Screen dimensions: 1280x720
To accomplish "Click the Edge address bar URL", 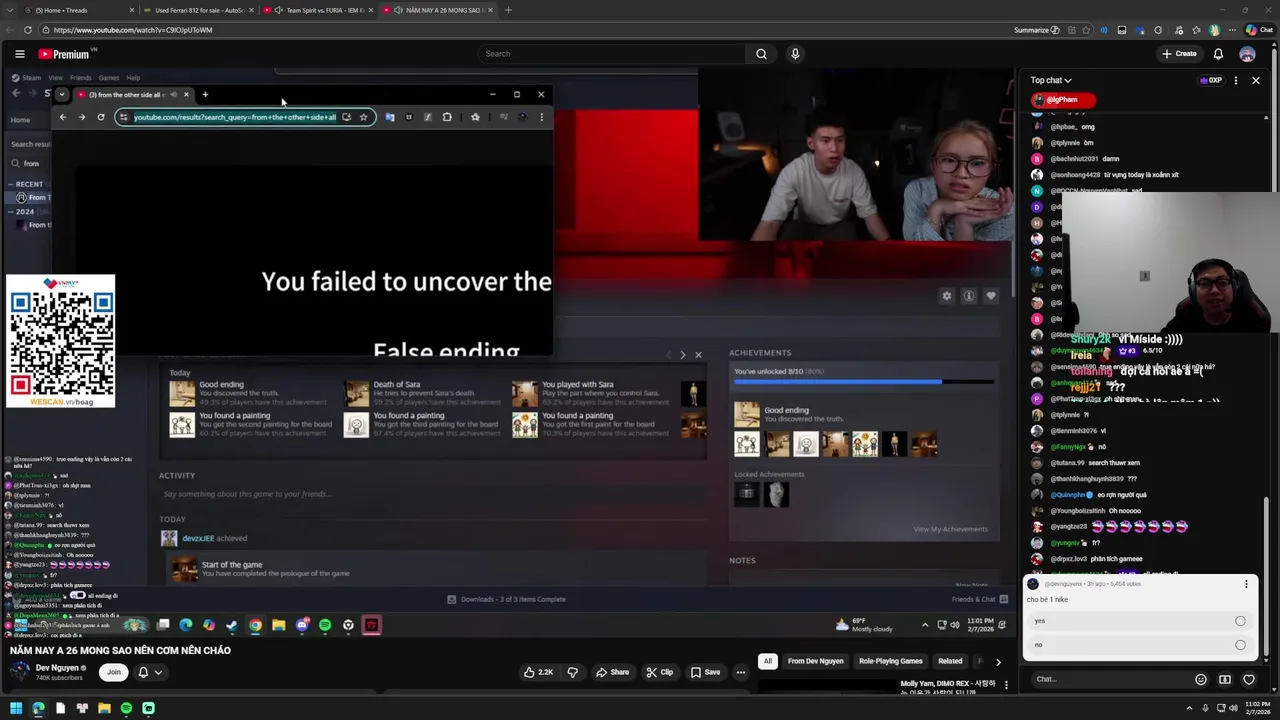I will click(133, 30).
